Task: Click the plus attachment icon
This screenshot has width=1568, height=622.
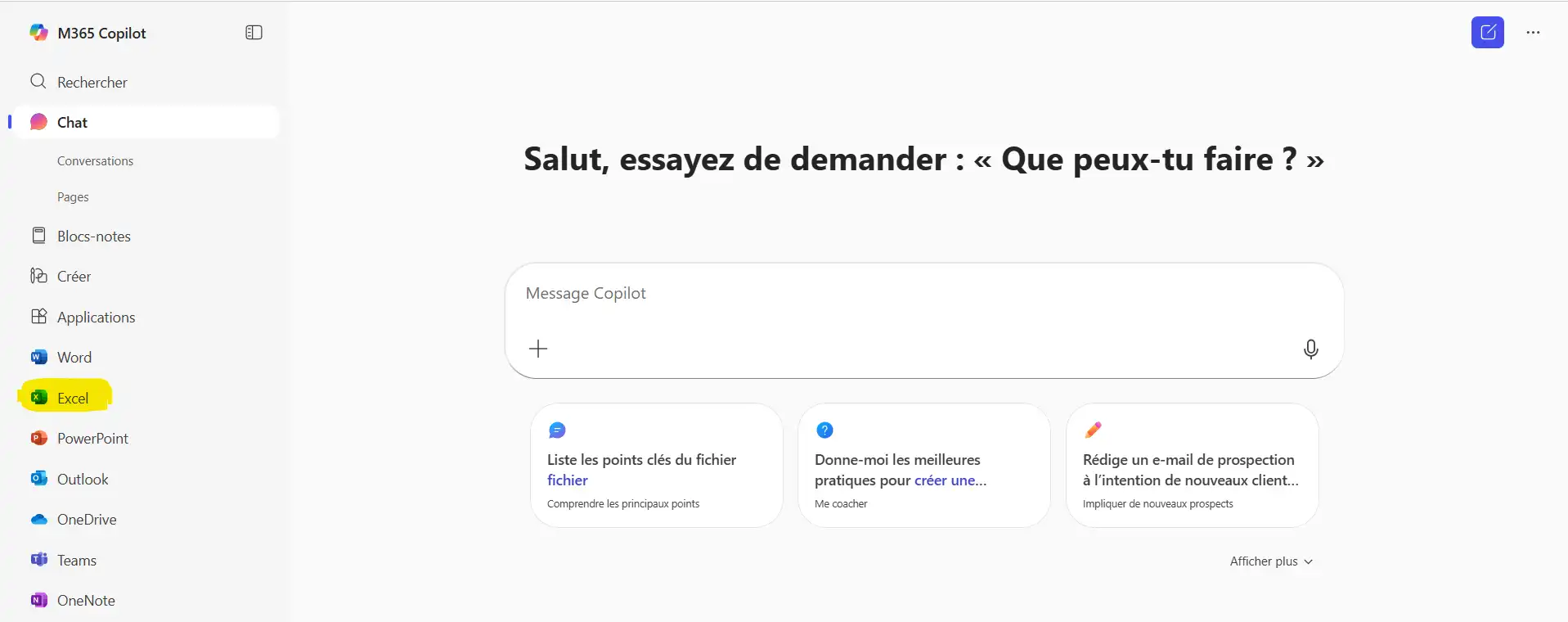Action: coord(538,349)
